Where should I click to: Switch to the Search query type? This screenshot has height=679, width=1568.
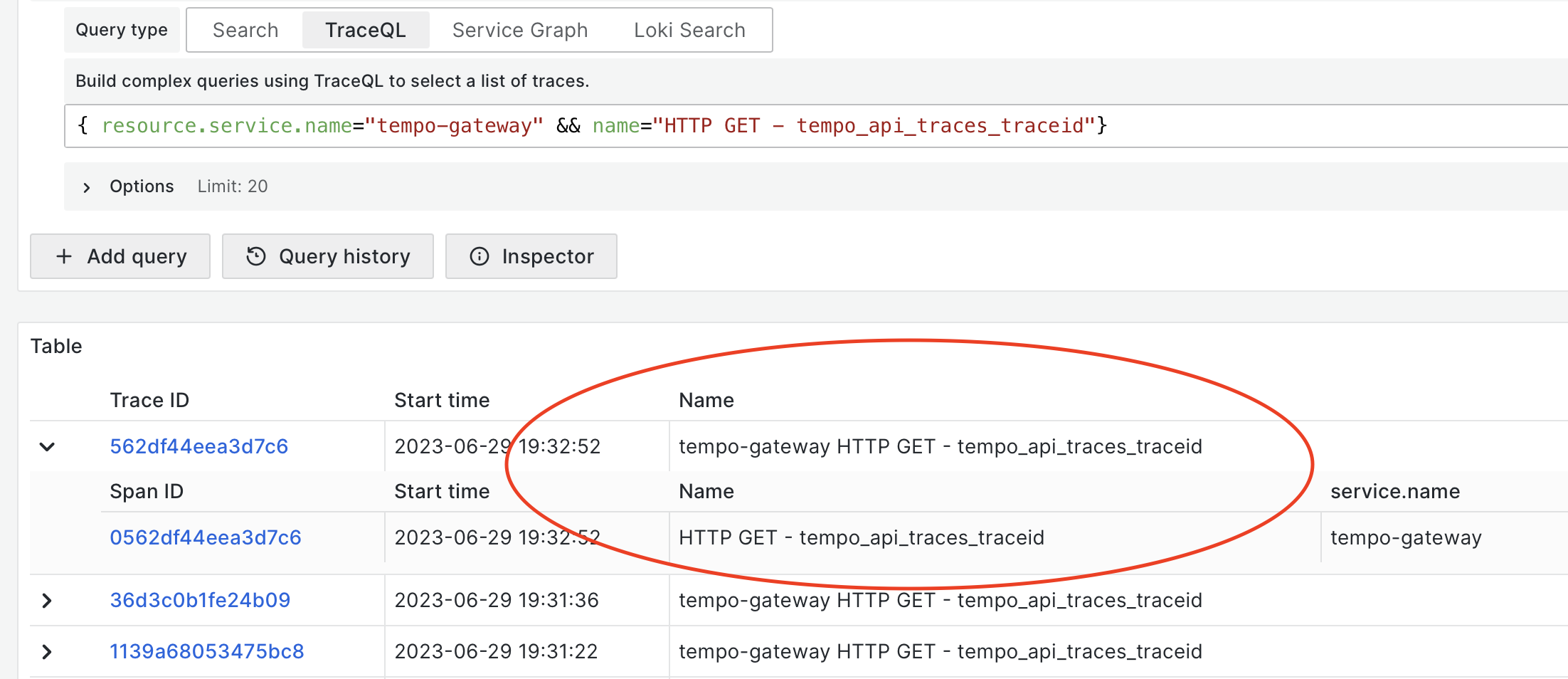click(245, 29)
